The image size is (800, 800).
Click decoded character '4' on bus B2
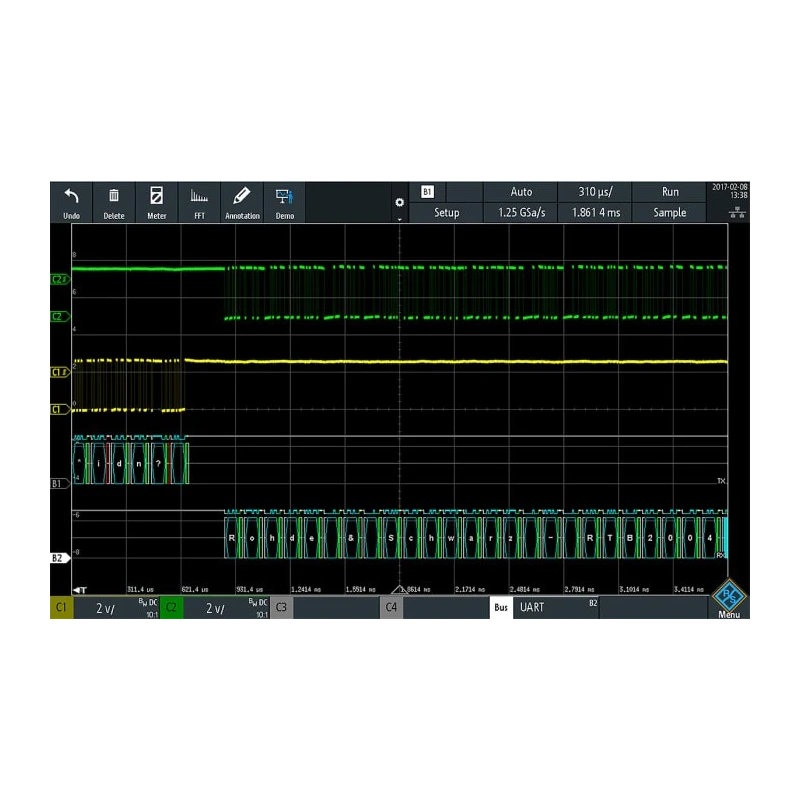click(x=709, y=538)
